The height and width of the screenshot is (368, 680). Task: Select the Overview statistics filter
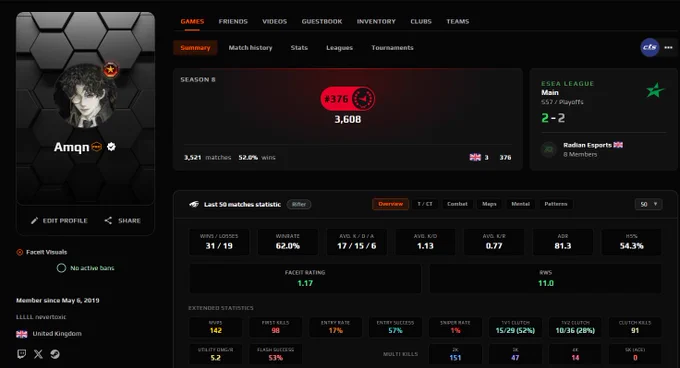pyautogui.click(x=390, y=204)
